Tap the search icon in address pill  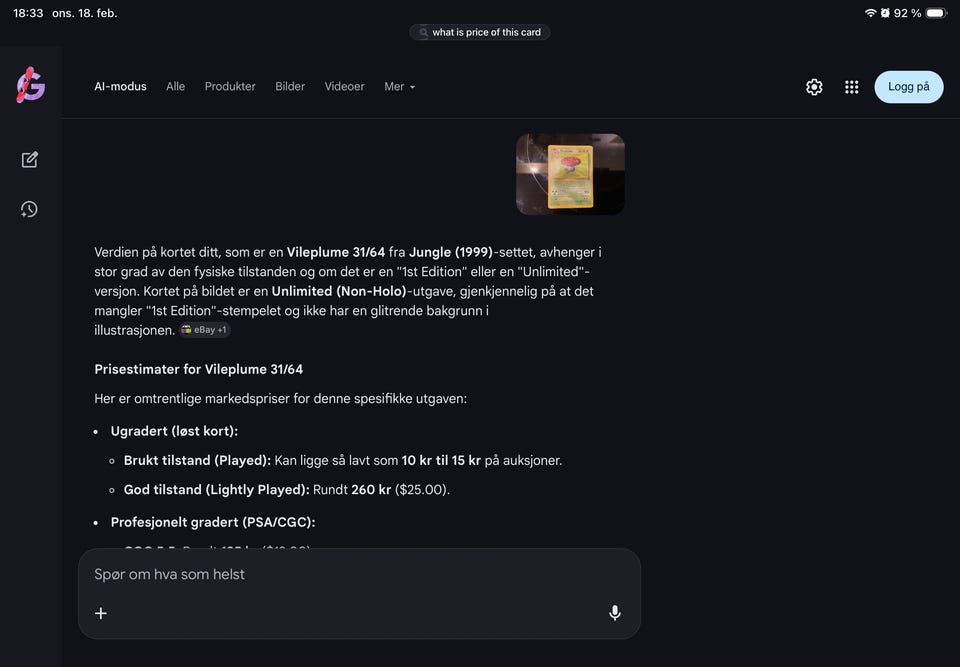coord(424,32)
